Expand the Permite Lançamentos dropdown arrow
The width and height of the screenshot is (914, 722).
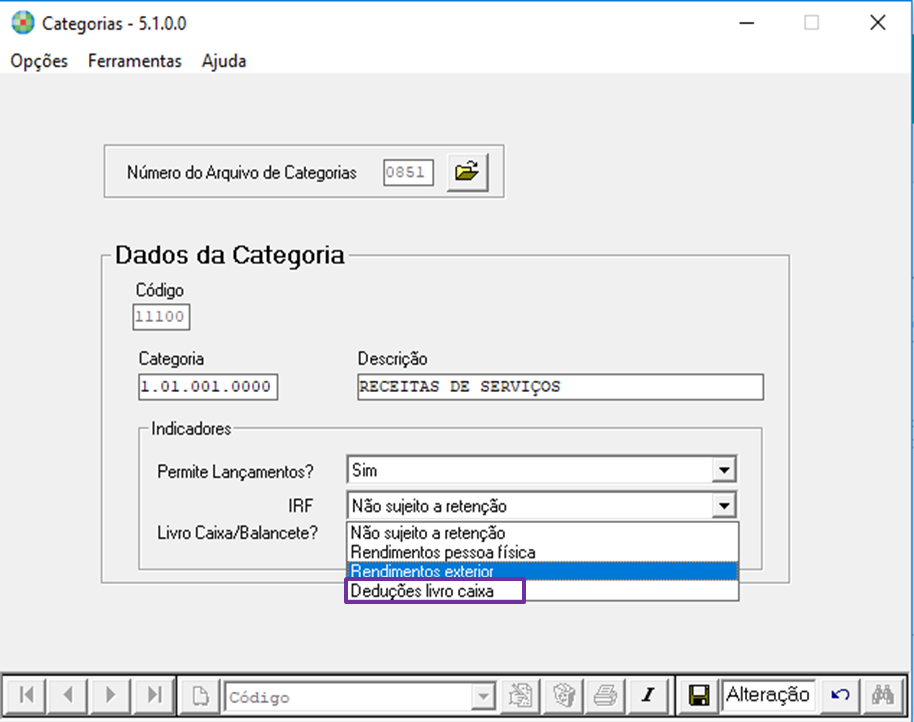[723, 470]
